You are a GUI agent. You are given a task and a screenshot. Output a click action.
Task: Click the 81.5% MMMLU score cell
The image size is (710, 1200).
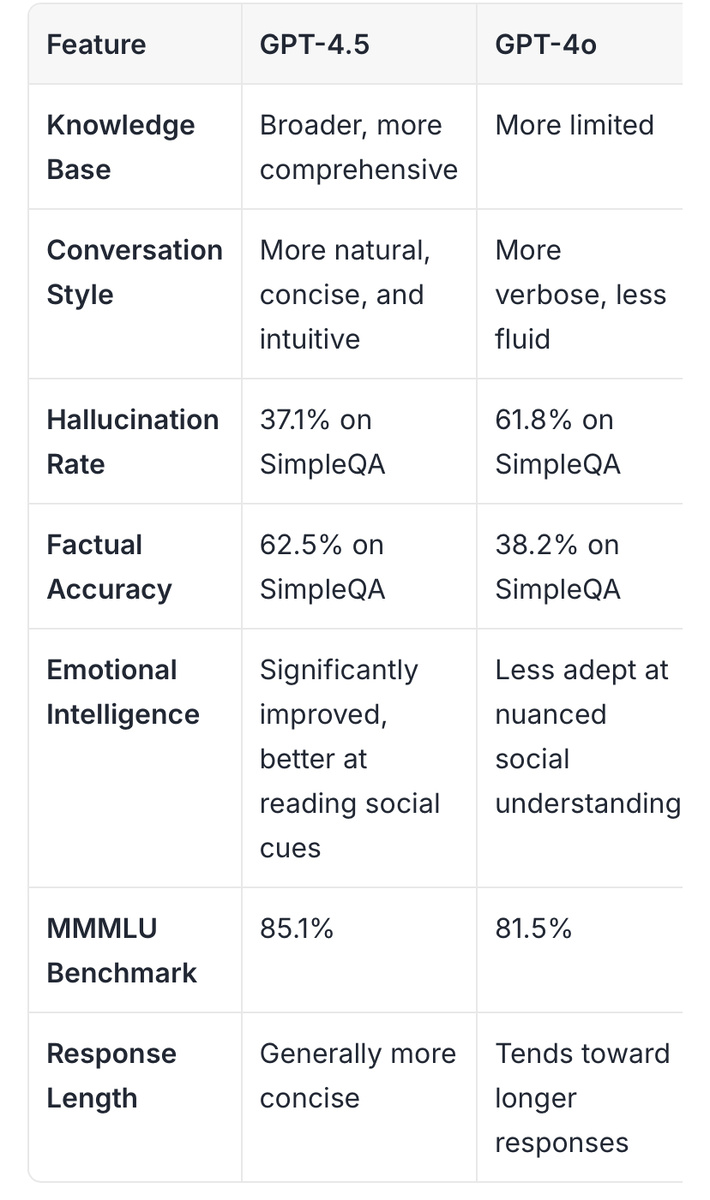click(x=533, y=928)
